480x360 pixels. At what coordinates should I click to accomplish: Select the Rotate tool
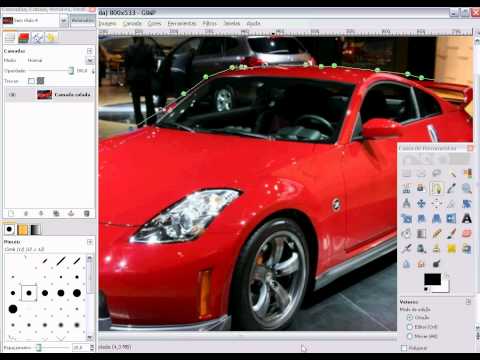[467, 203]
